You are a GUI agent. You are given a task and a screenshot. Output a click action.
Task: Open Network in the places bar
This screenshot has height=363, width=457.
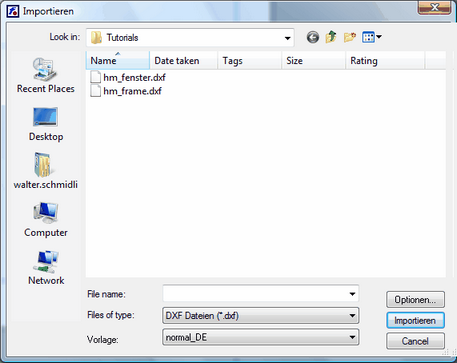click(x=46, y=268)
